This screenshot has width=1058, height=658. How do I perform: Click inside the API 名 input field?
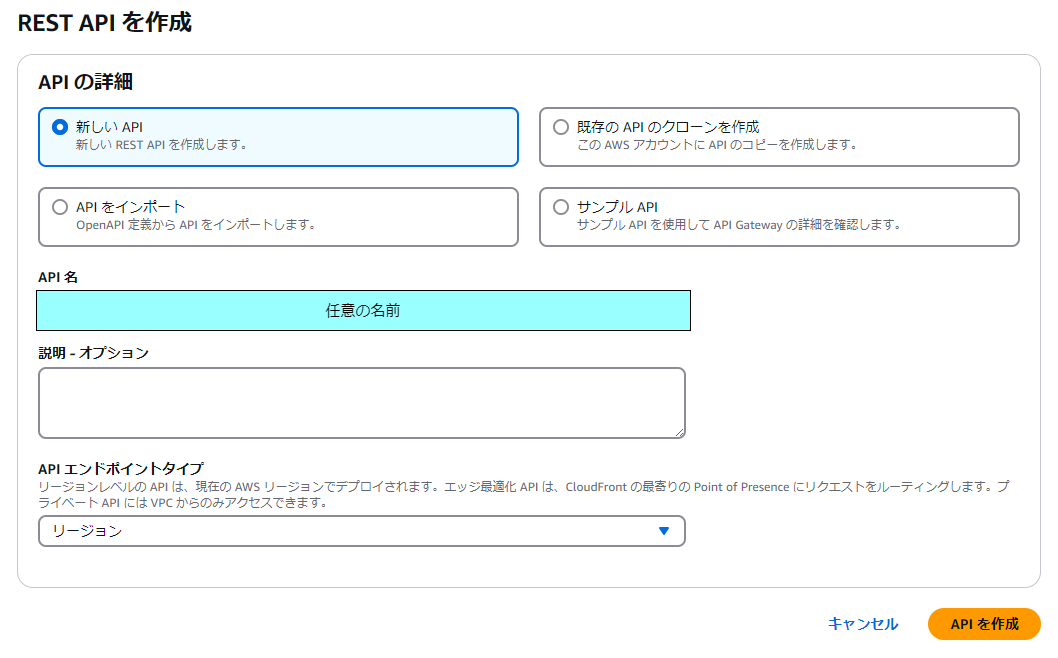pos(364,310)
